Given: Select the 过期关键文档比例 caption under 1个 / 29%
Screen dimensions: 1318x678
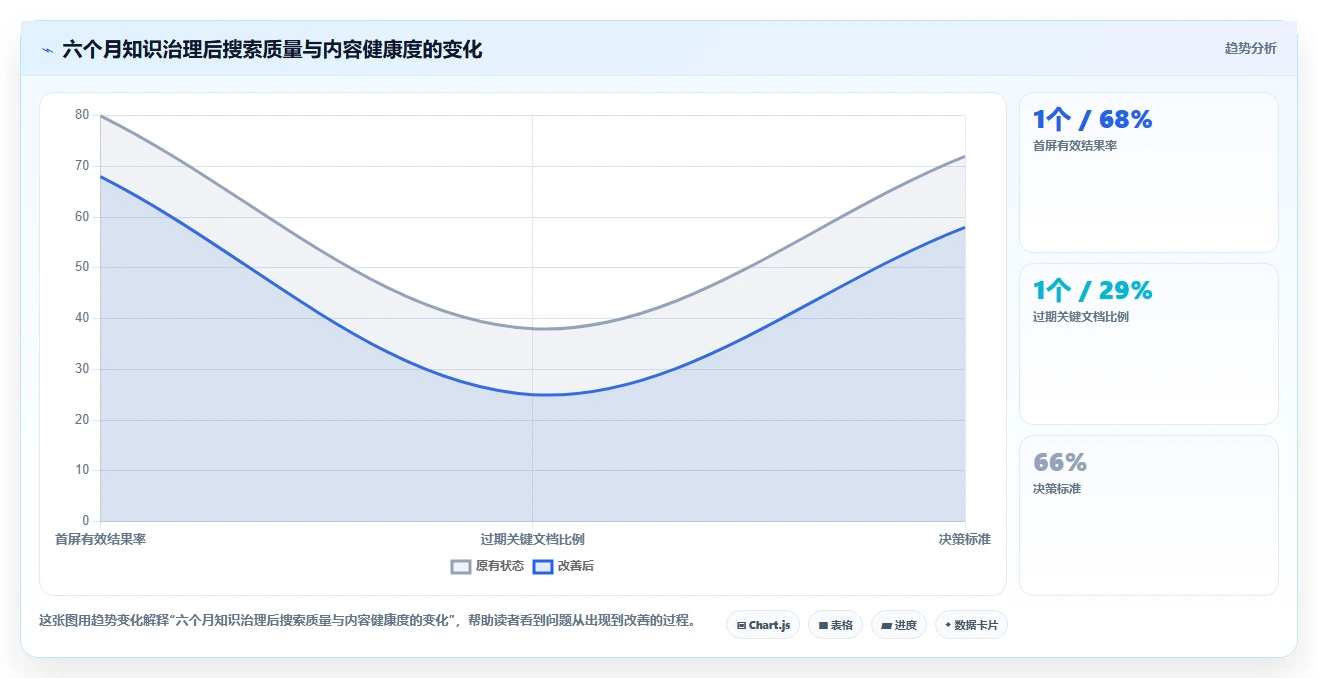Looking at the screenshot, I should (x=1081, y=317).
